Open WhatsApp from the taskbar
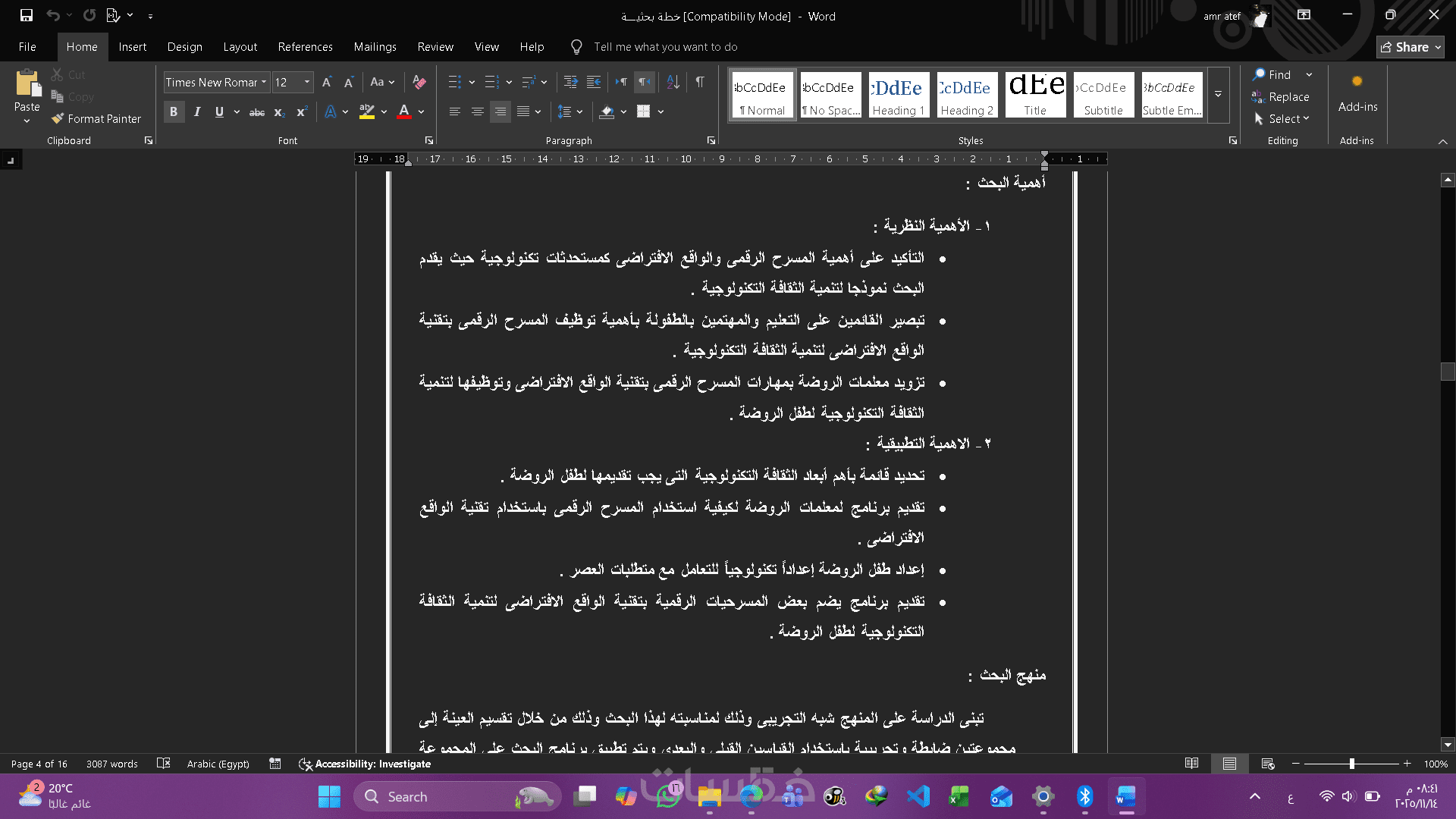1456x819 pixels. [668, 796]
